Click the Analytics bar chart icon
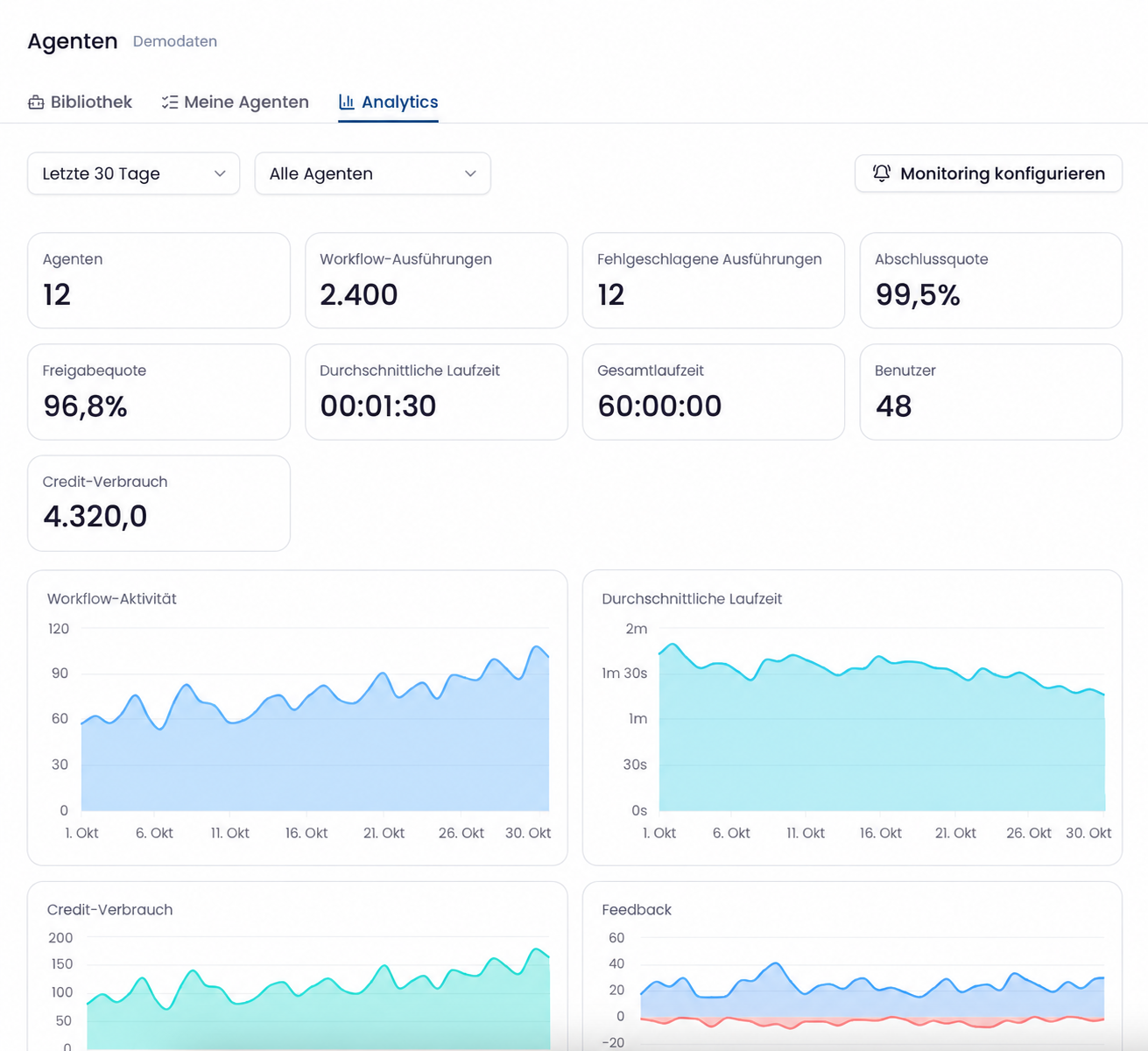The height and width of the screenshot is (1051, 1148). tap(347, 102)
